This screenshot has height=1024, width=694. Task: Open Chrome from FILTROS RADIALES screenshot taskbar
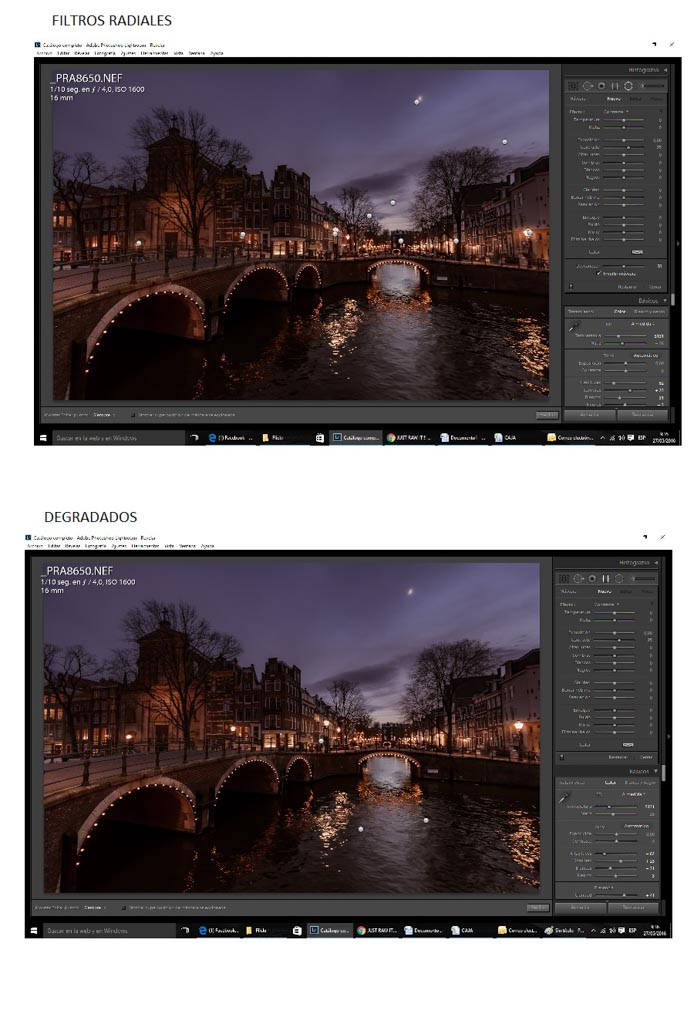(x=391, y=437)
